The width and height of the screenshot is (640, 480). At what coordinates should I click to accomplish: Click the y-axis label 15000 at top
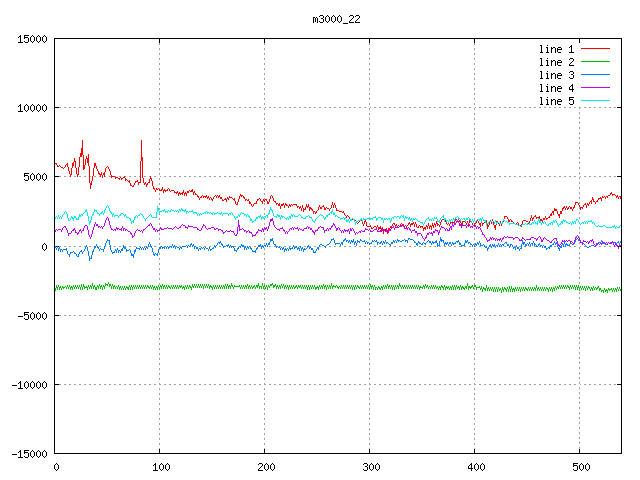[33, 39]
